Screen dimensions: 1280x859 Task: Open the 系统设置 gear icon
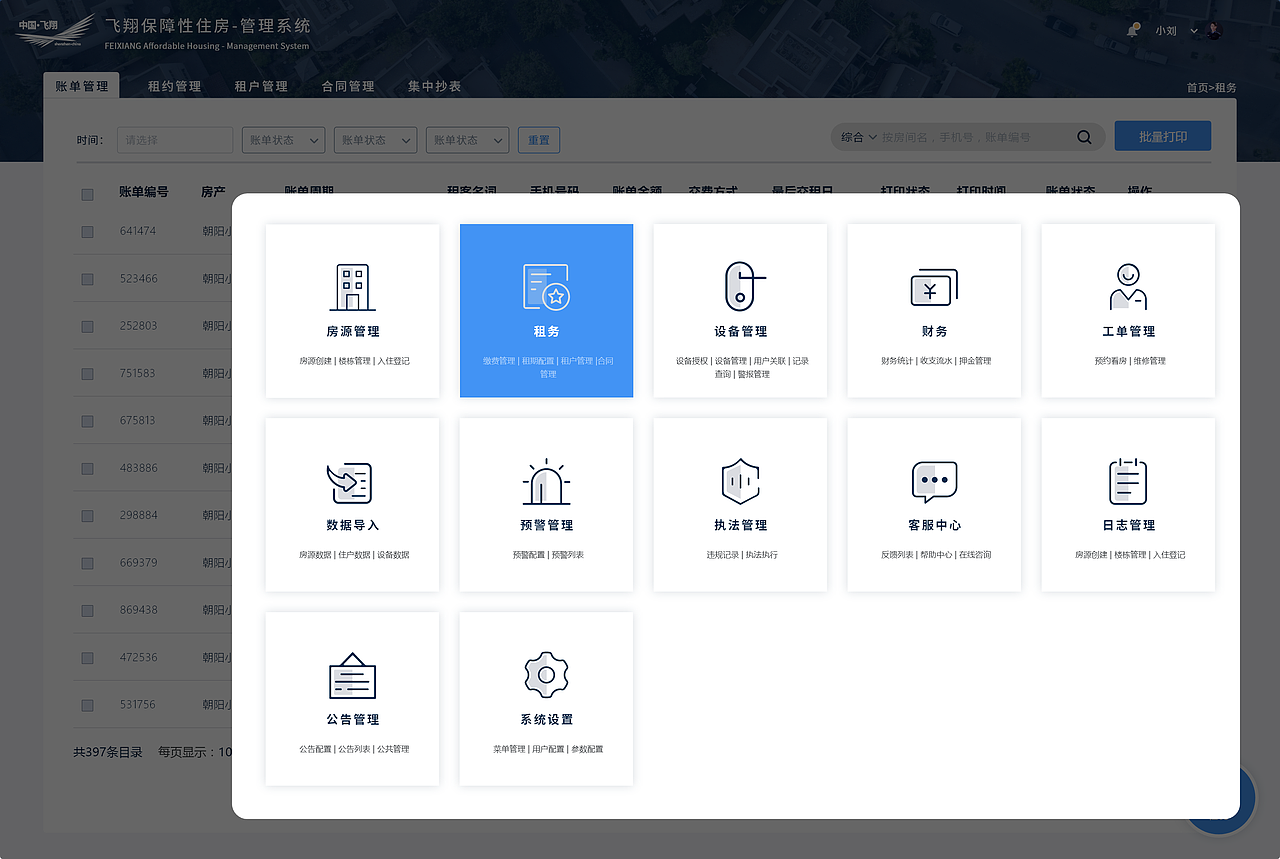[x=546, y=675]
